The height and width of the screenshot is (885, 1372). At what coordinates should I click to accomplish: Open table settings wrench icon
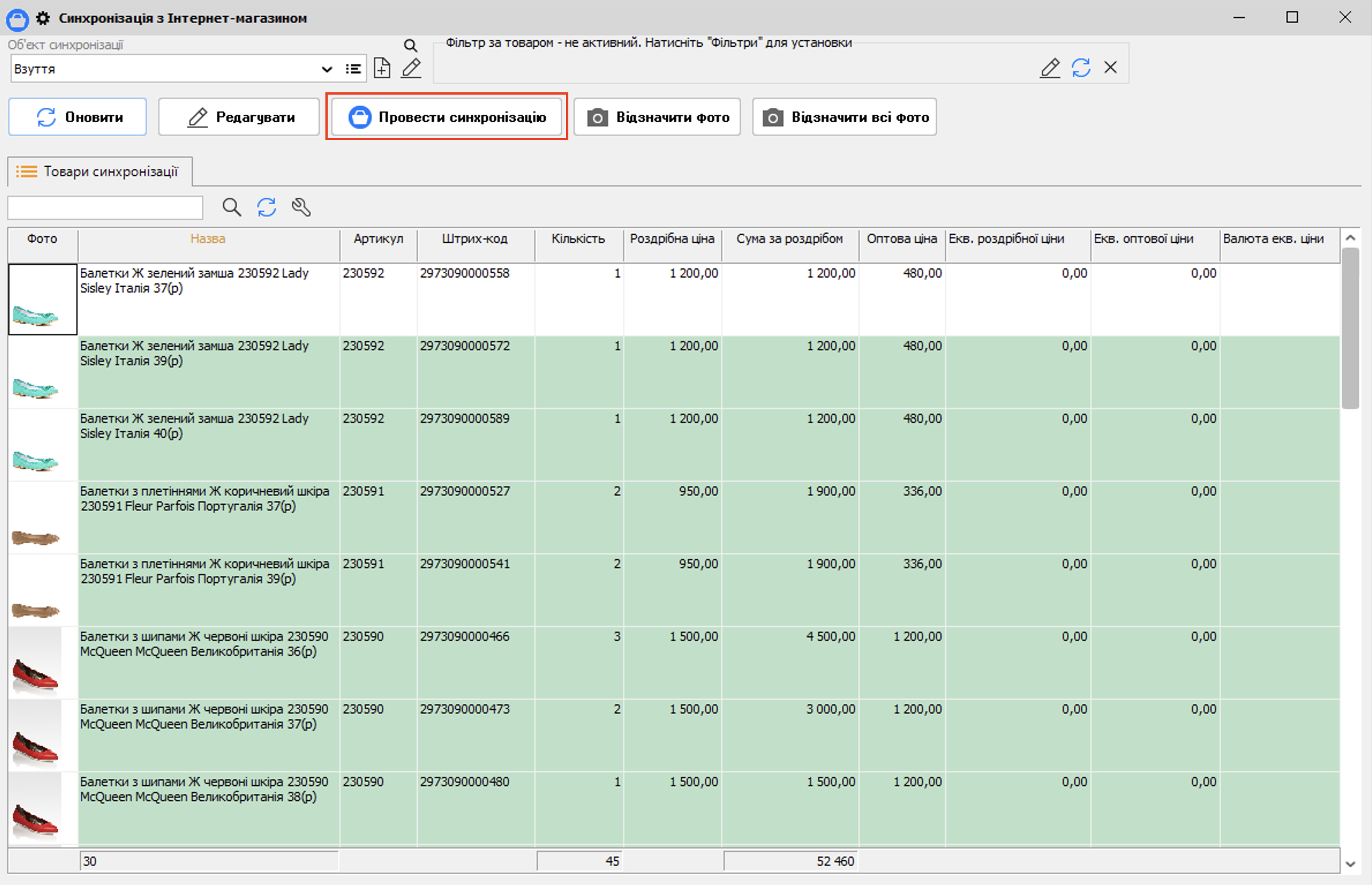click(x=301, y=207)
